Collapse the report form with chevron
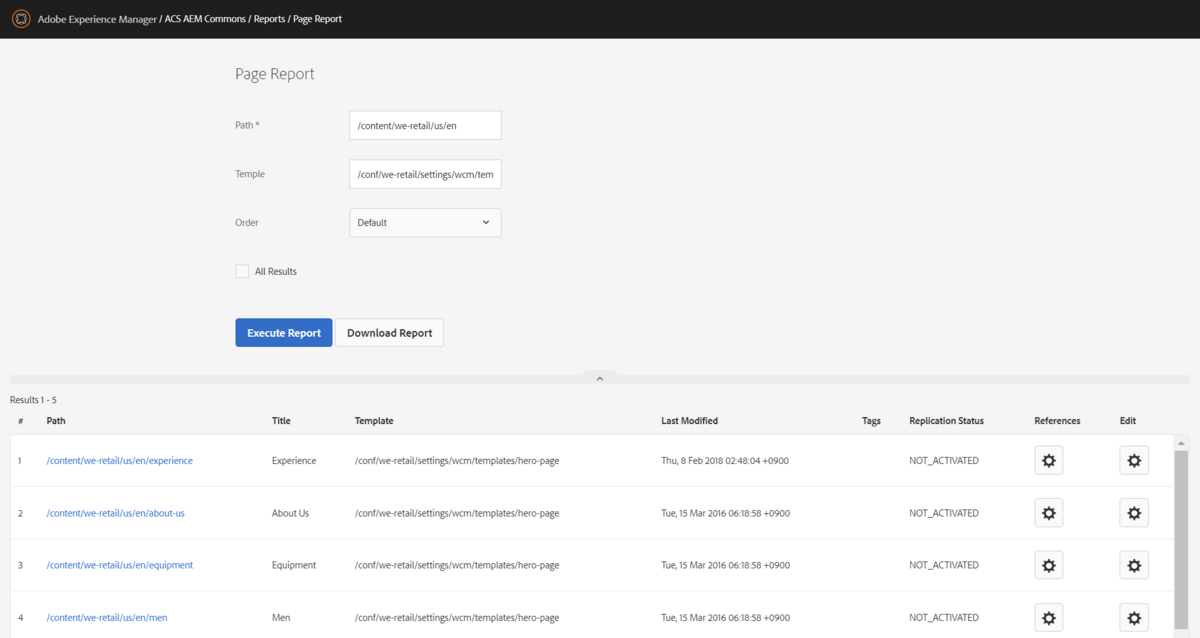 [600, 378]
